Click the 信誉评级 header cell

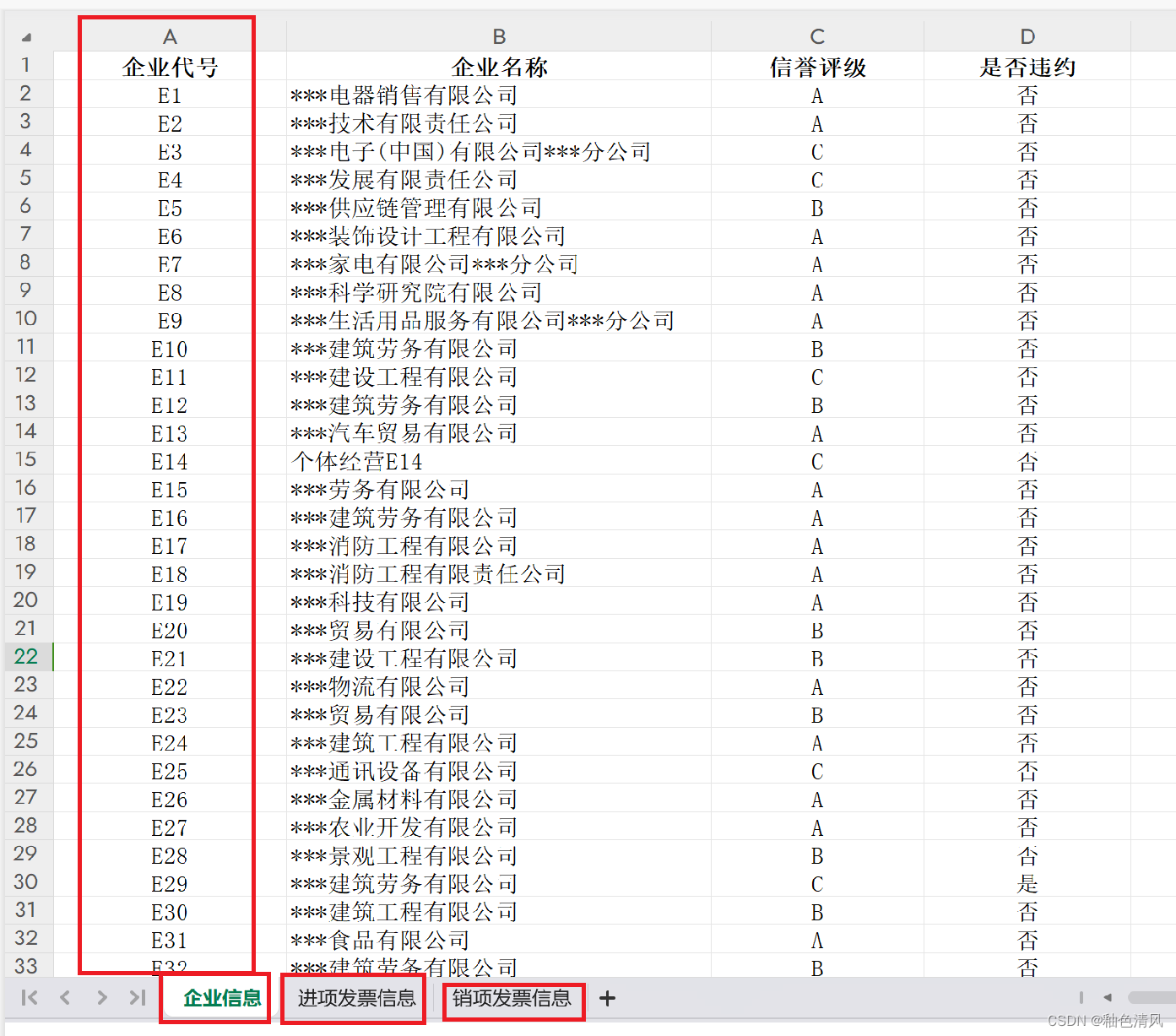pyautogui.click(x=817, y=66)
